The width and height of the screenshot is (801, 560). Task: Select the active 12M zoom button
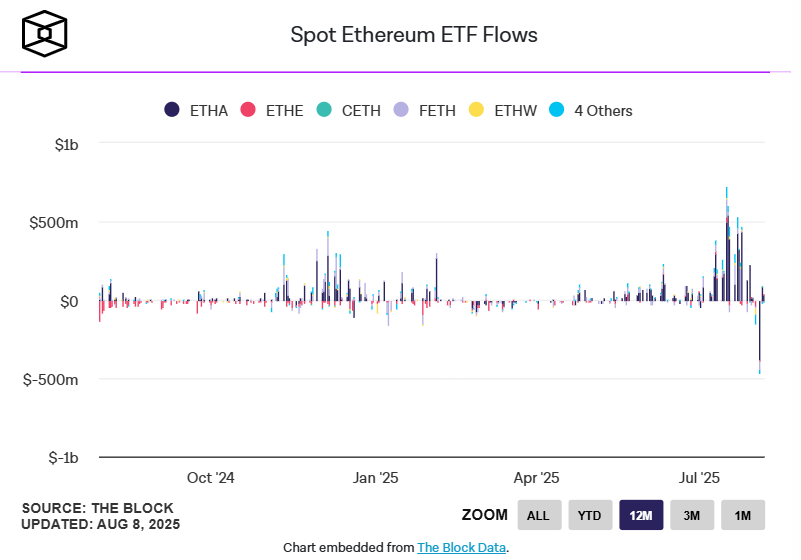pos(641,515)
